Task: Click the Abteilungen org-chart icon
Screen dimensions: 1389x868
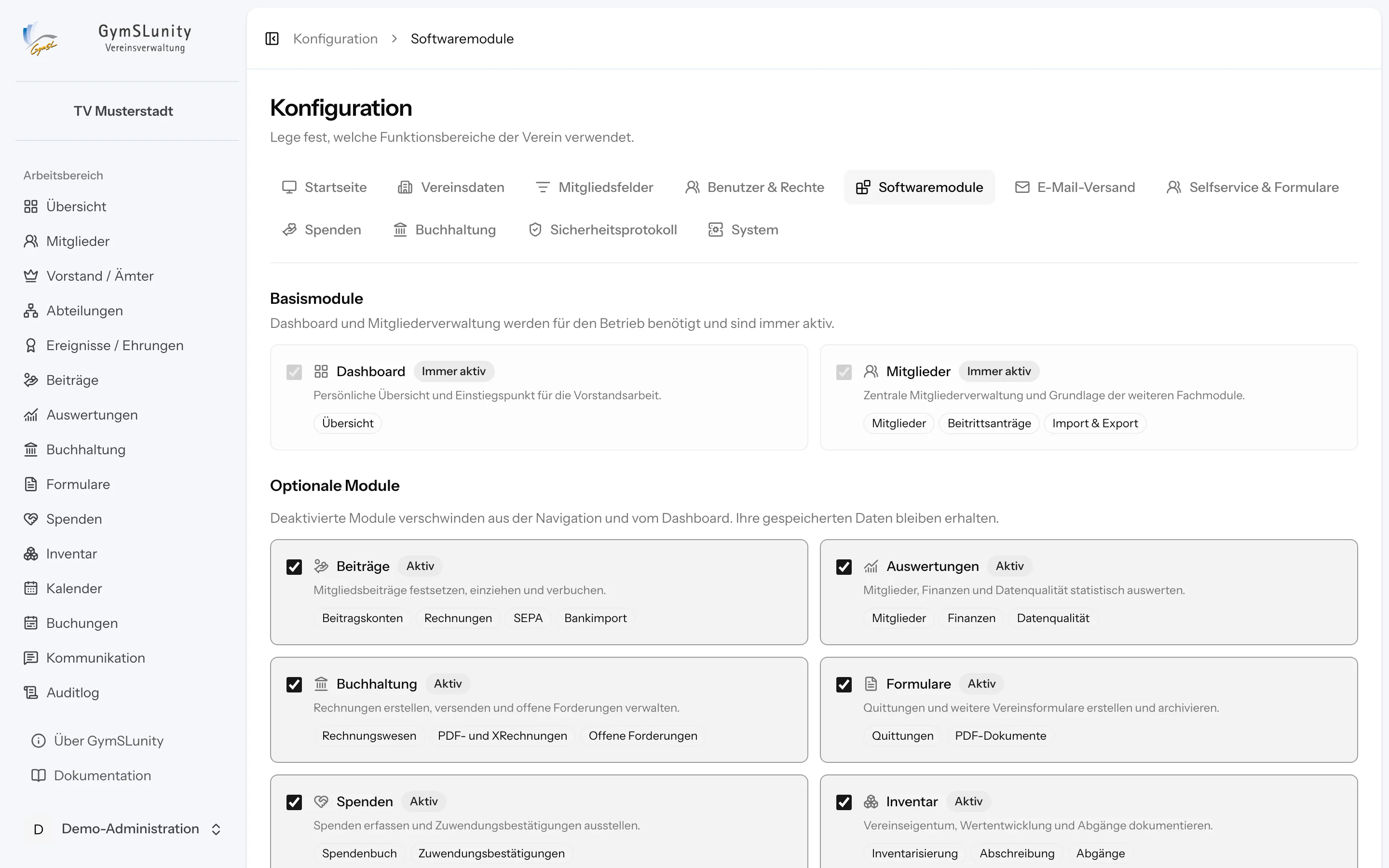Action: tap(31, 311)
